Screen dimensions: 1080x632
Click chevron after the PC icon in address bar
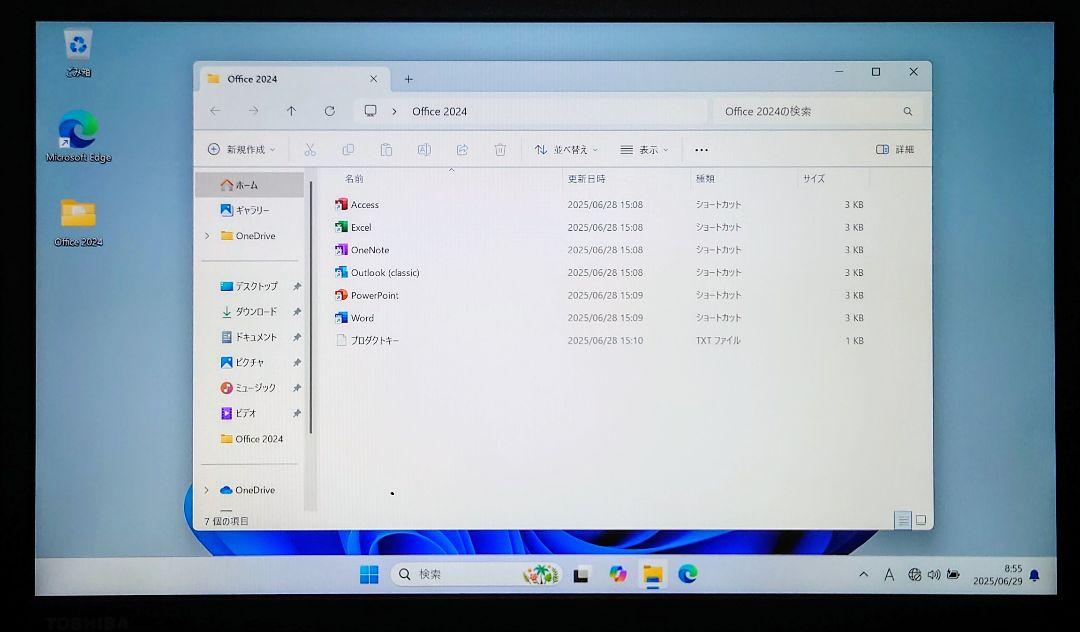[x=394, y=112]
